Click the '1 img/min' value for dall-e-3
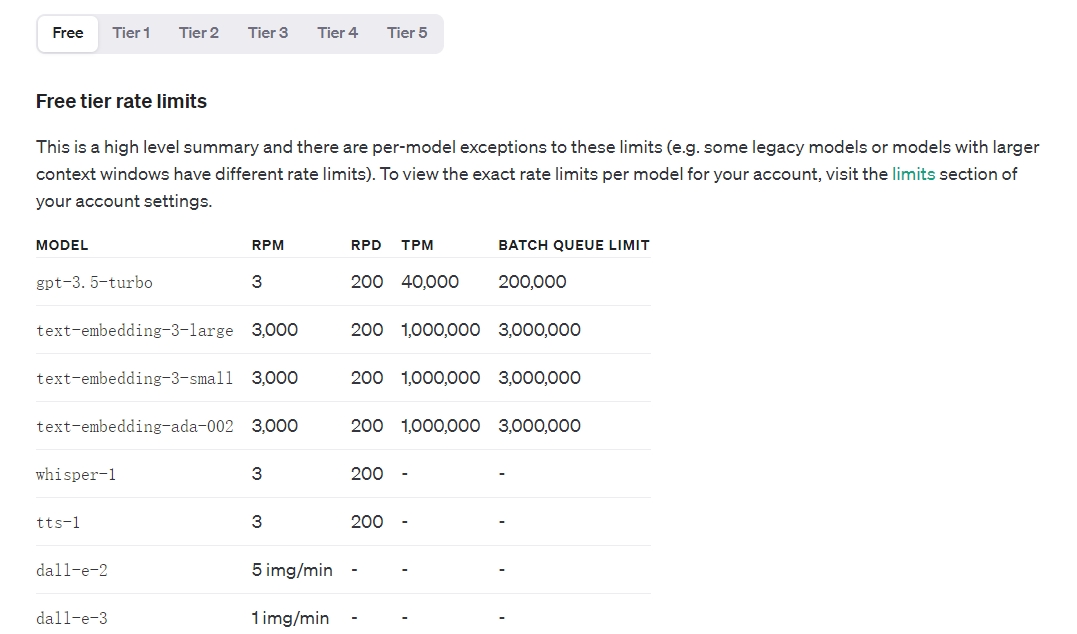The height and width of the screenshot is (634, 1077). (x=291, y=618)
